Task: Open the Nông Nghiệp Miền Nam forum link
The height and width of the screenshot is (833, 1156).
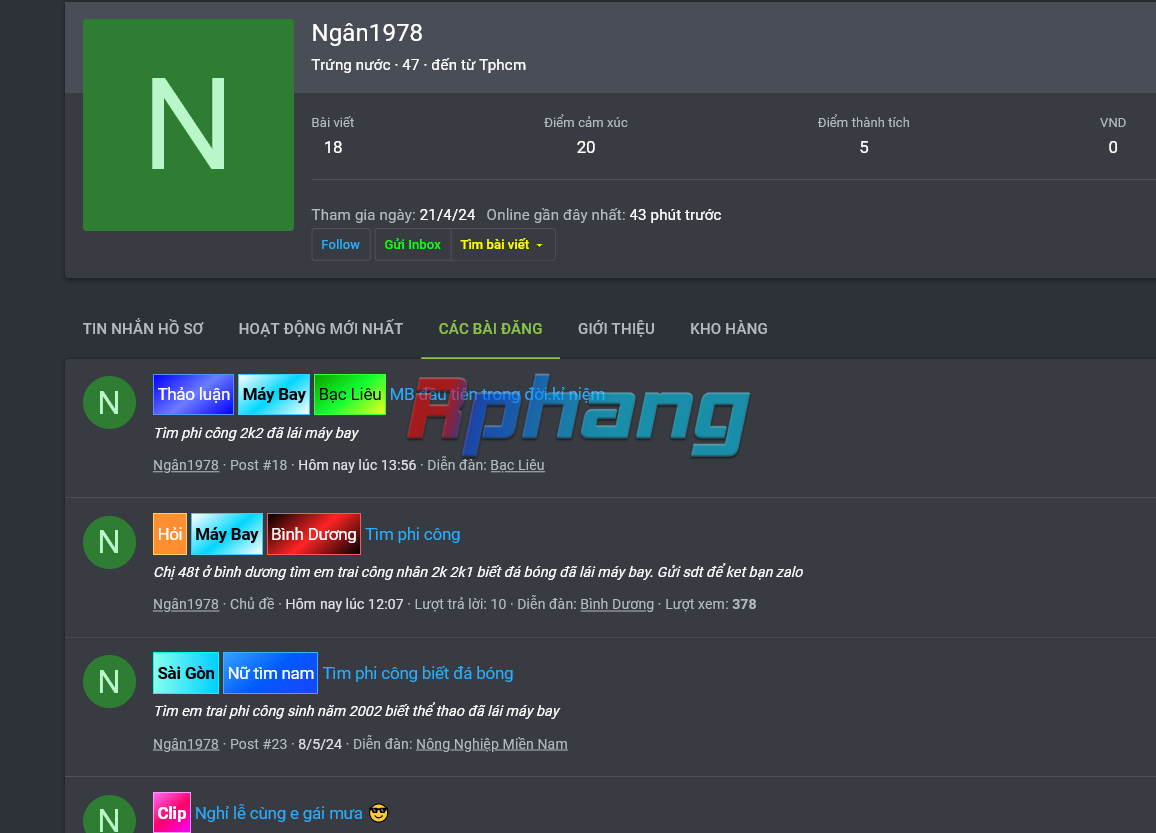Action: 492,744
